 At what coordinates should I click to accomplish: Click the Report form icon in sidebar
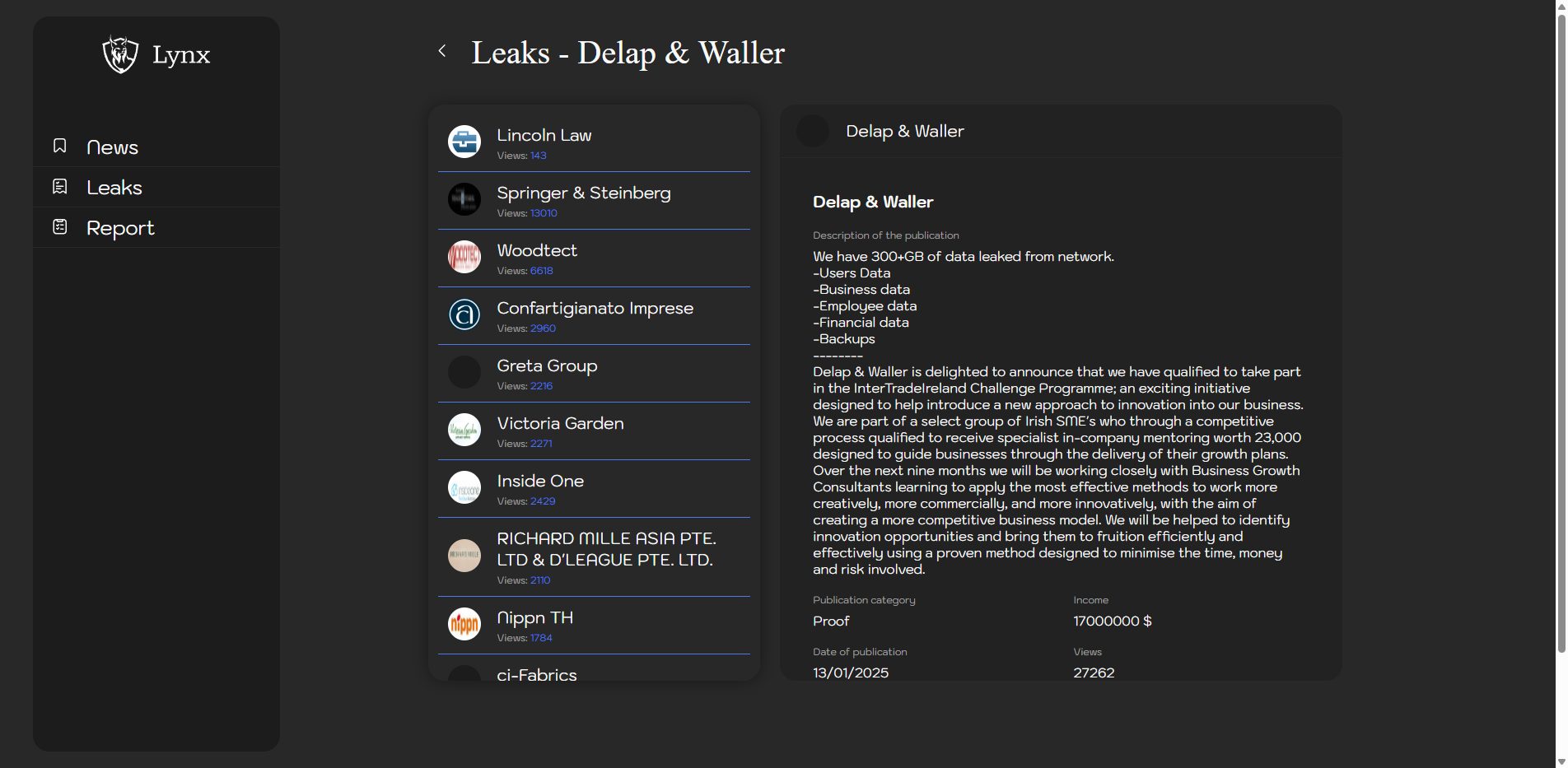point(60,226)
